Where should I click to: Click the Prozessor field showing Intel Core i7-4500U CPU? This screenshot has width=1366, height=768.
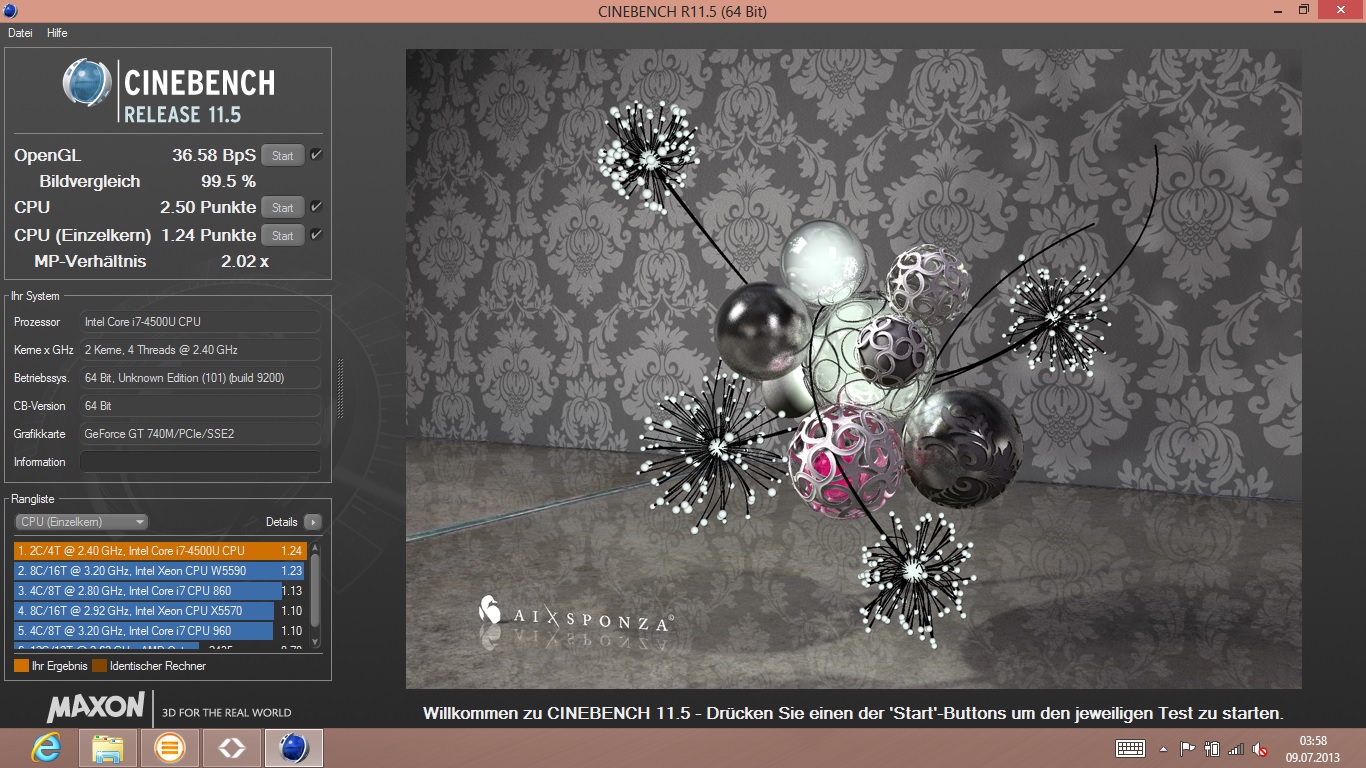(x=200, y=322)
